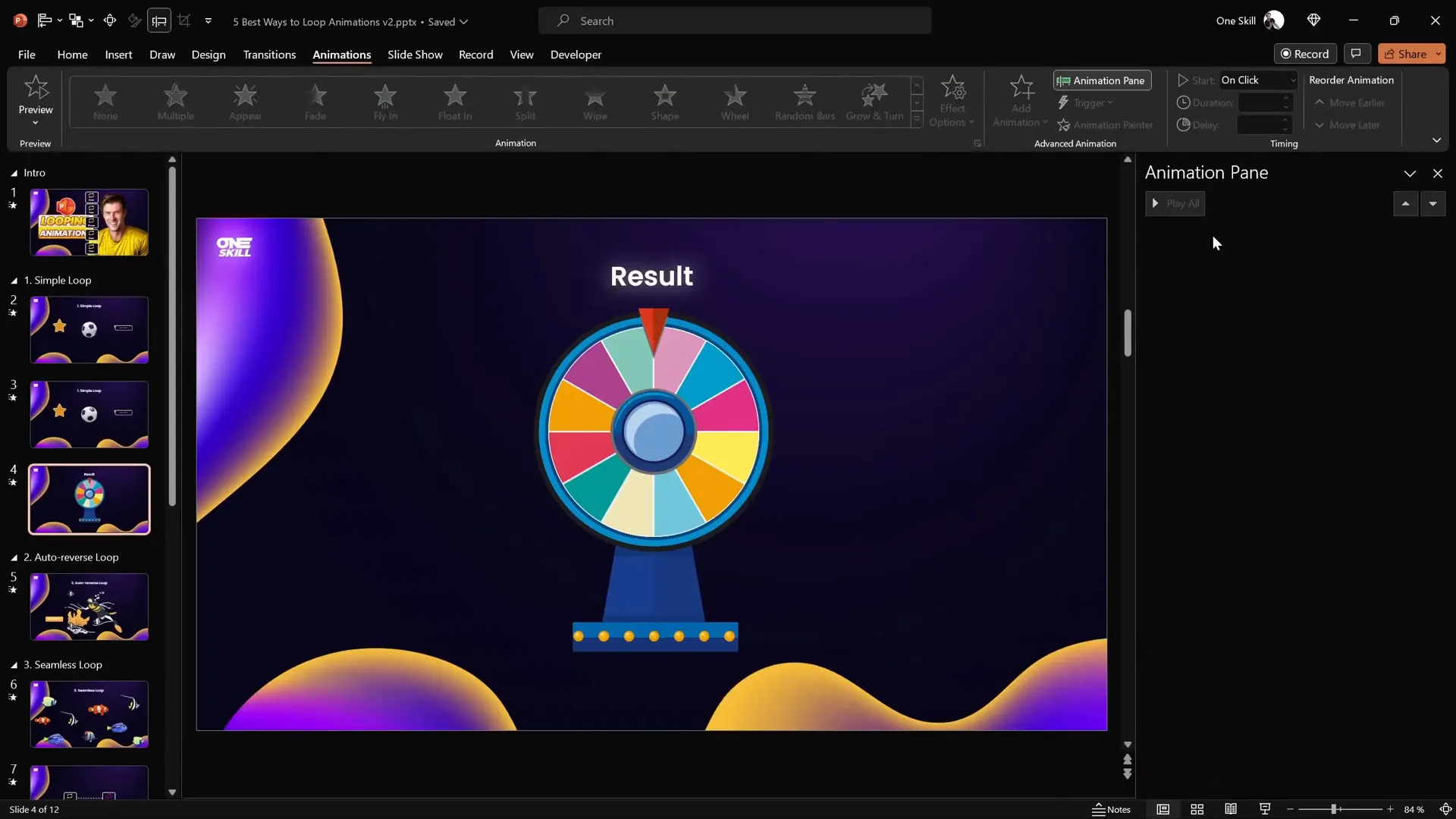Image resolution: width=1456 pixels, height=819 pixels.
Task: Select the None animation option
Action: 105,102
